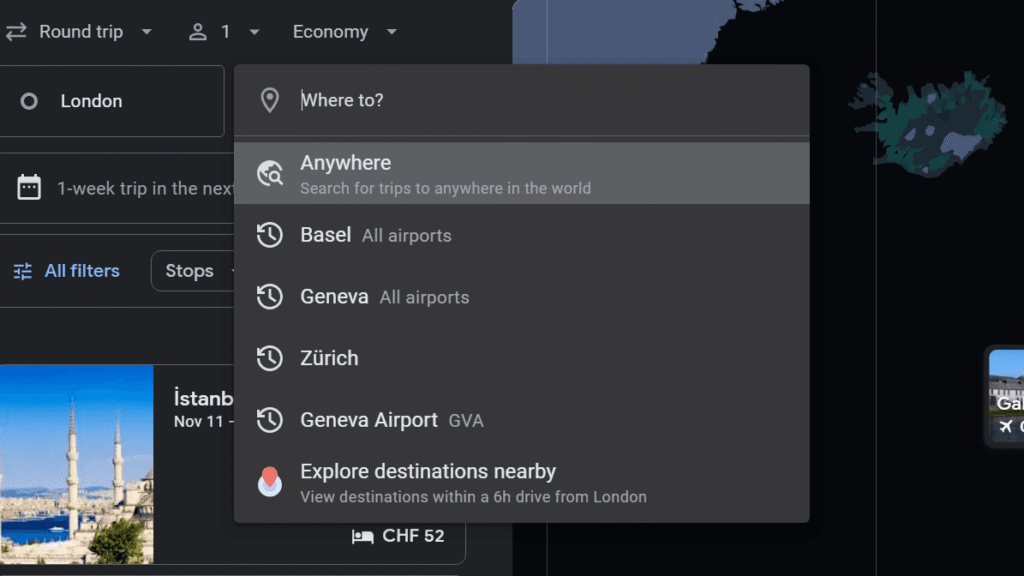Open the Istanbul destination photo
The image size is (1024, 576).
[77, 464]
